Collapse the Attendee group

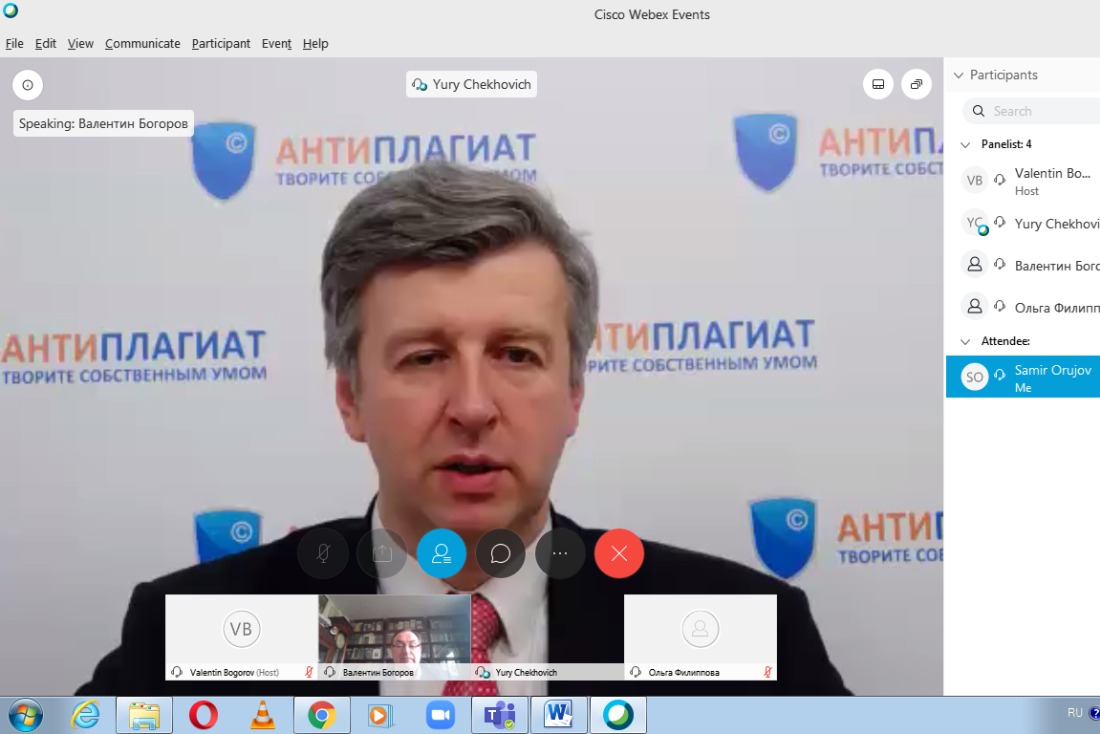coord(965,341)
